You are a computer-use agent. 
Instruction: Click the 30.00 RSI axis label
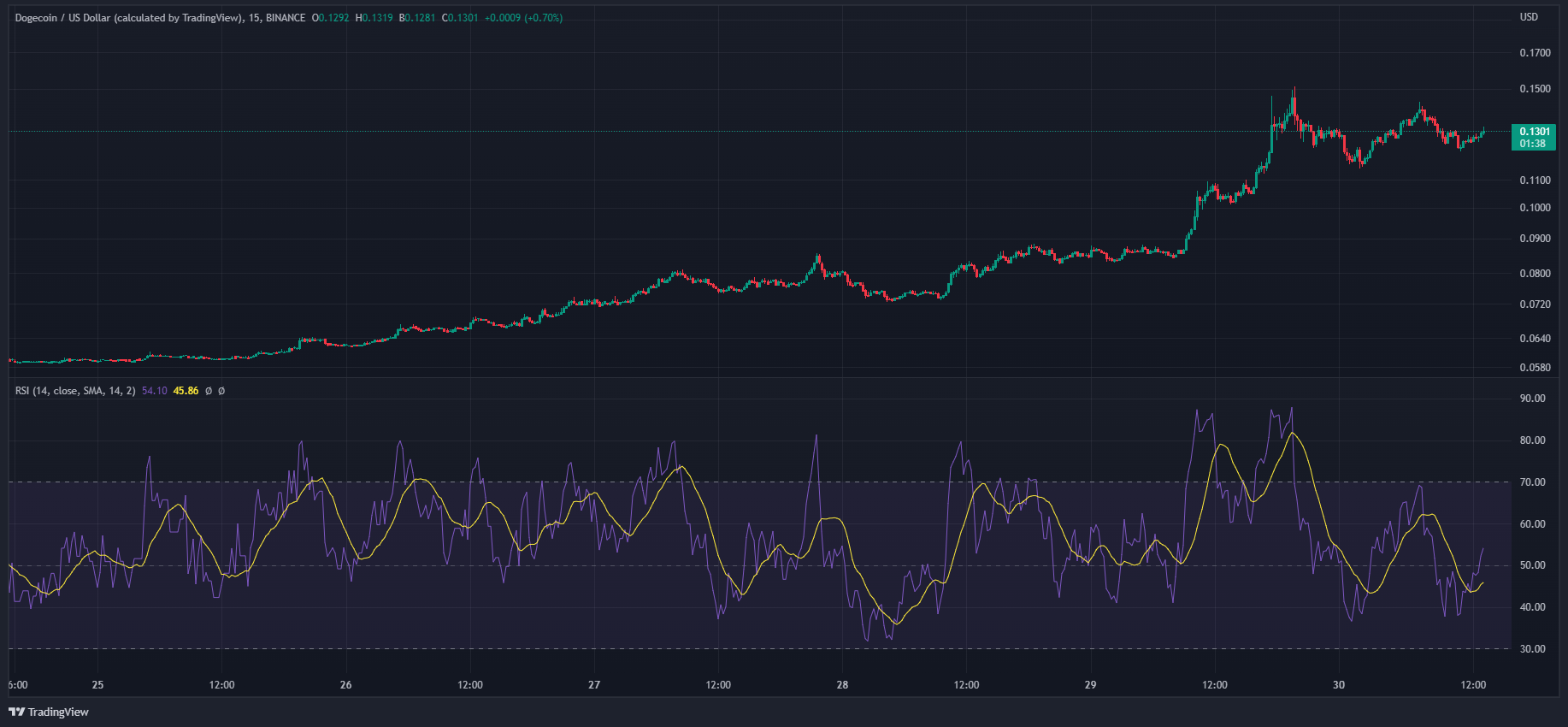[x=1532, y=649]
